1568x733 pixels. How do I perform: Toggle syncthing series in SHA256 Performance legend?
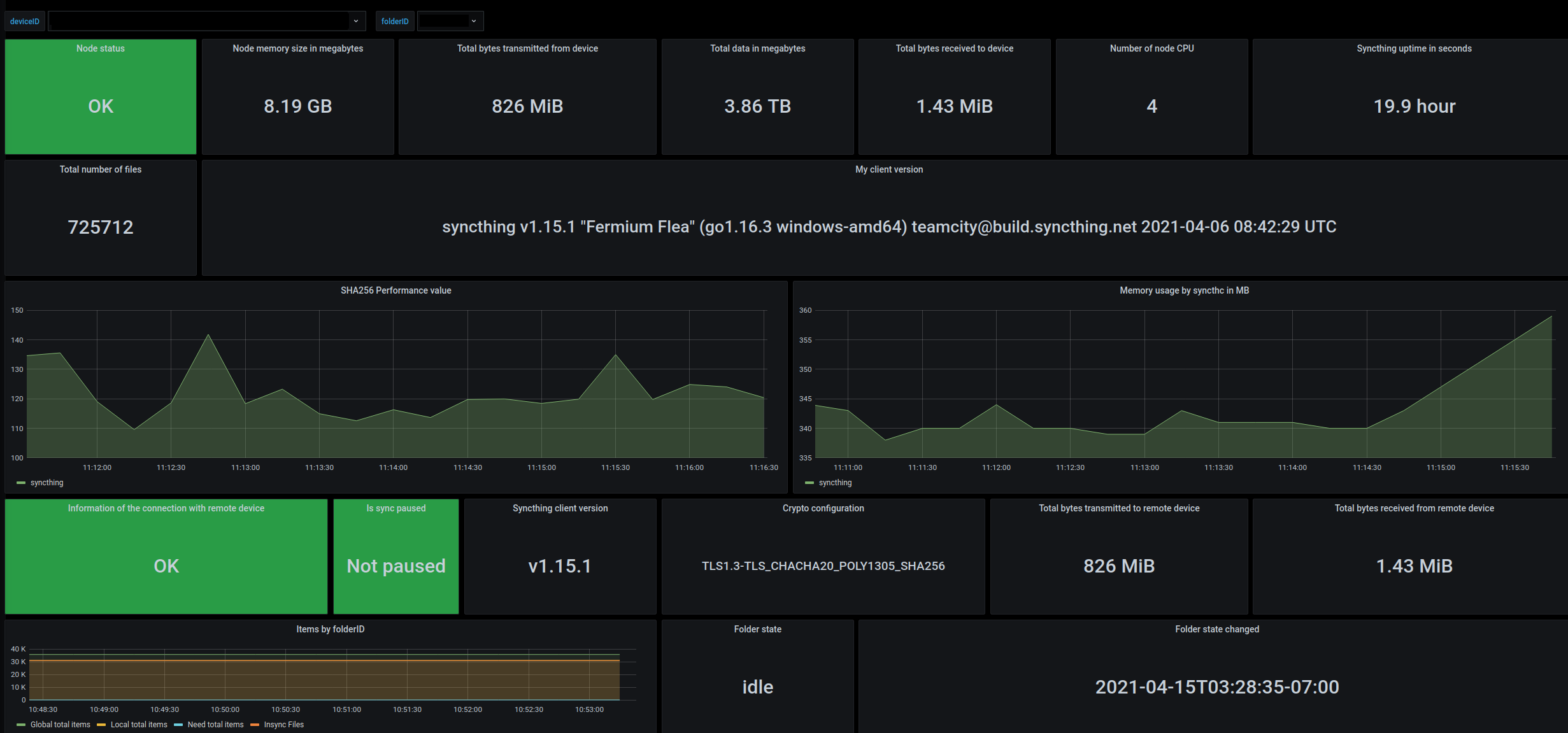pos(46,483)
